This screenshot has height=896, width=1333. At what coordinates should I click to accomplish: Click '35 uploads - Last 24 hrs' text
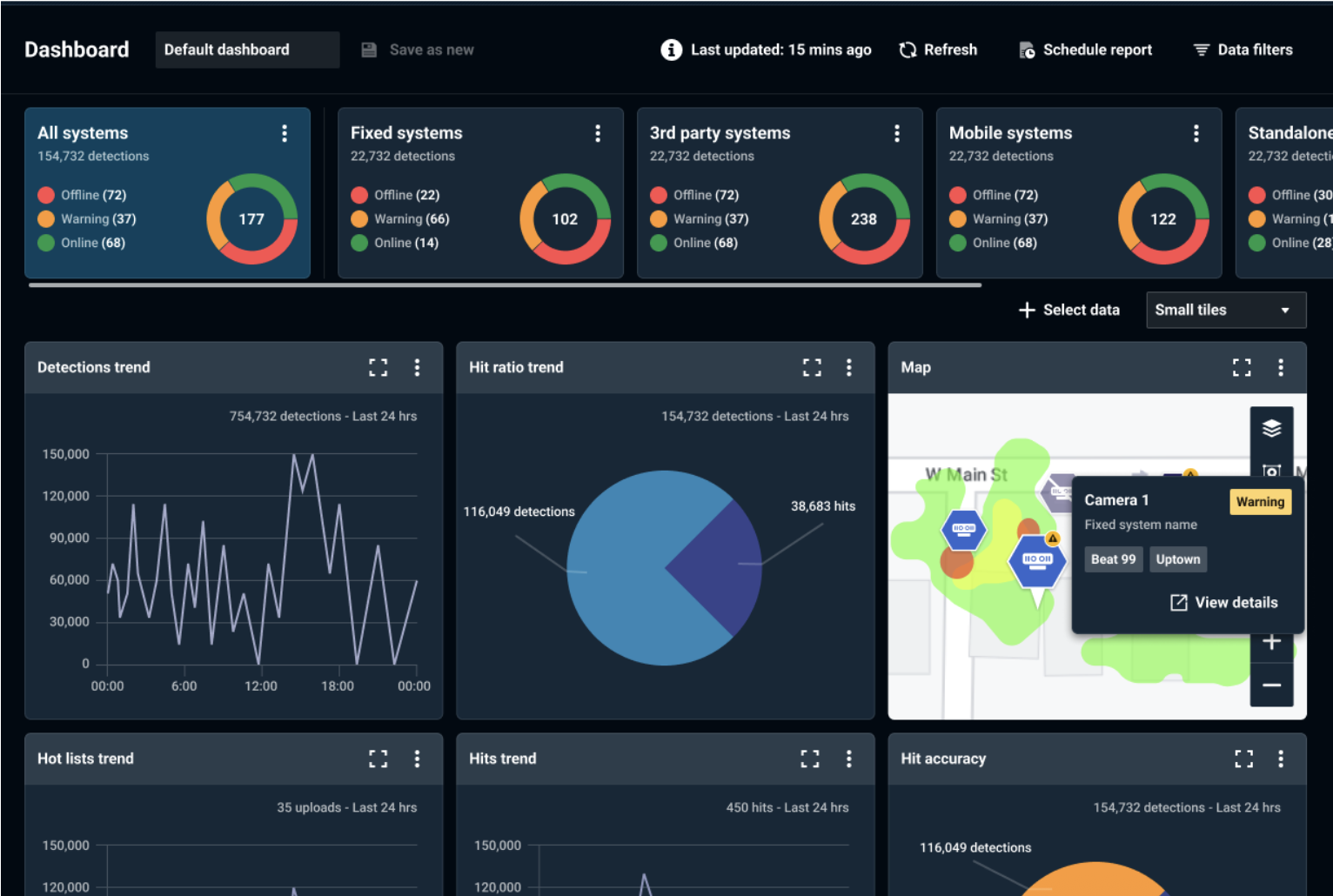tap(347, 808)
